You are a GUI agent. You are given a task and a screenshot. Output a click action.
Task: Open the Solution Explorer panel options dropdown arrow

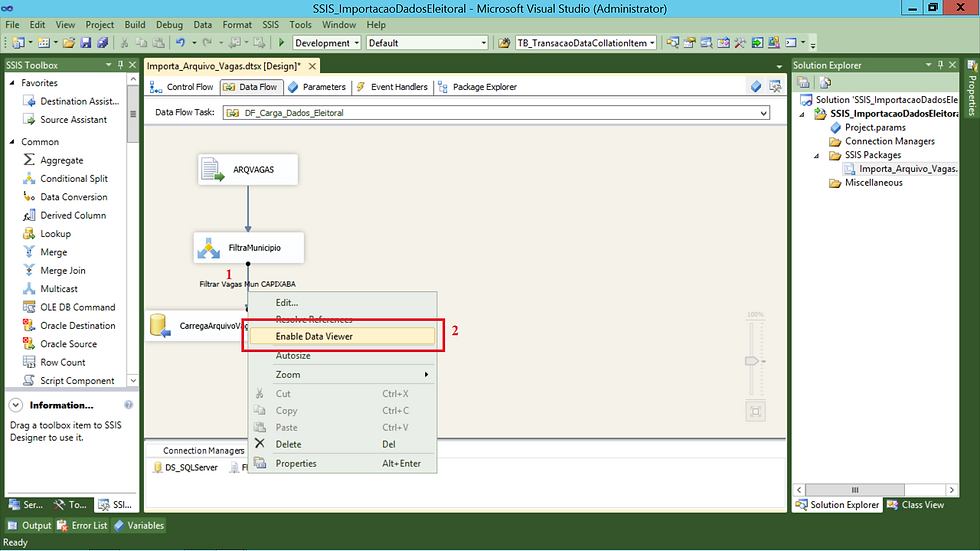pos(929,64)
